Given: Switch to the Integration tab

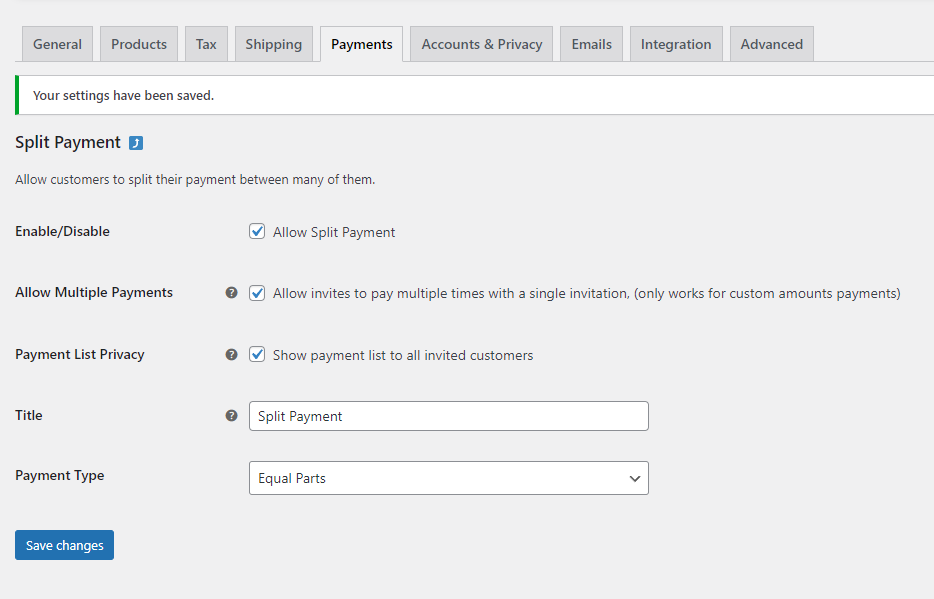Looking at the screenshot, I should pyautogui.click(x=676, y=43).
